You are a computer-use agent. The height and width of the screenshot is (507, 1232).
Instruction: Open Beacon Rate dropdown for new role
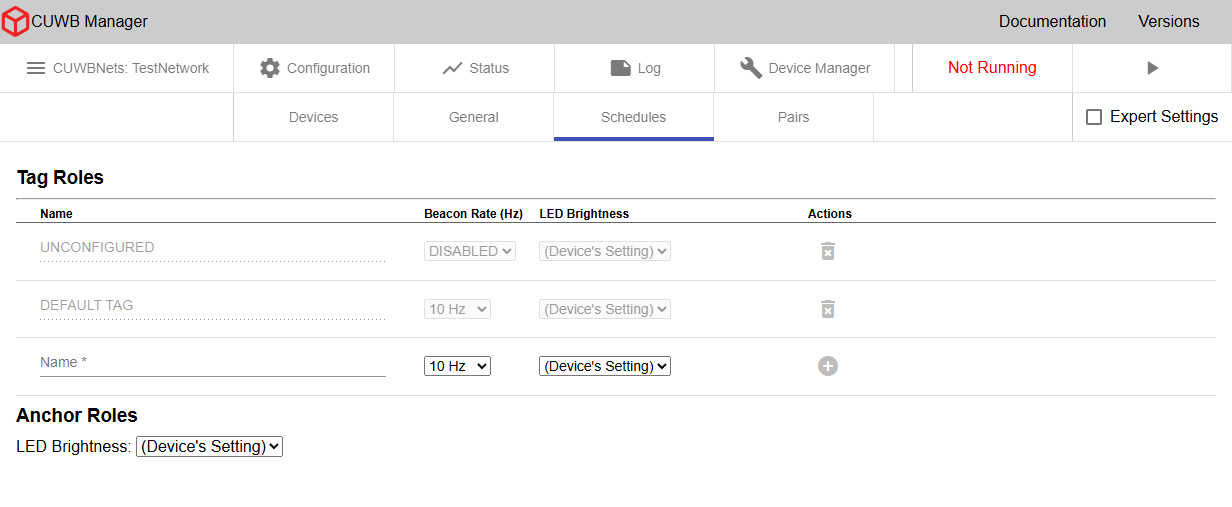click(457, 366)
